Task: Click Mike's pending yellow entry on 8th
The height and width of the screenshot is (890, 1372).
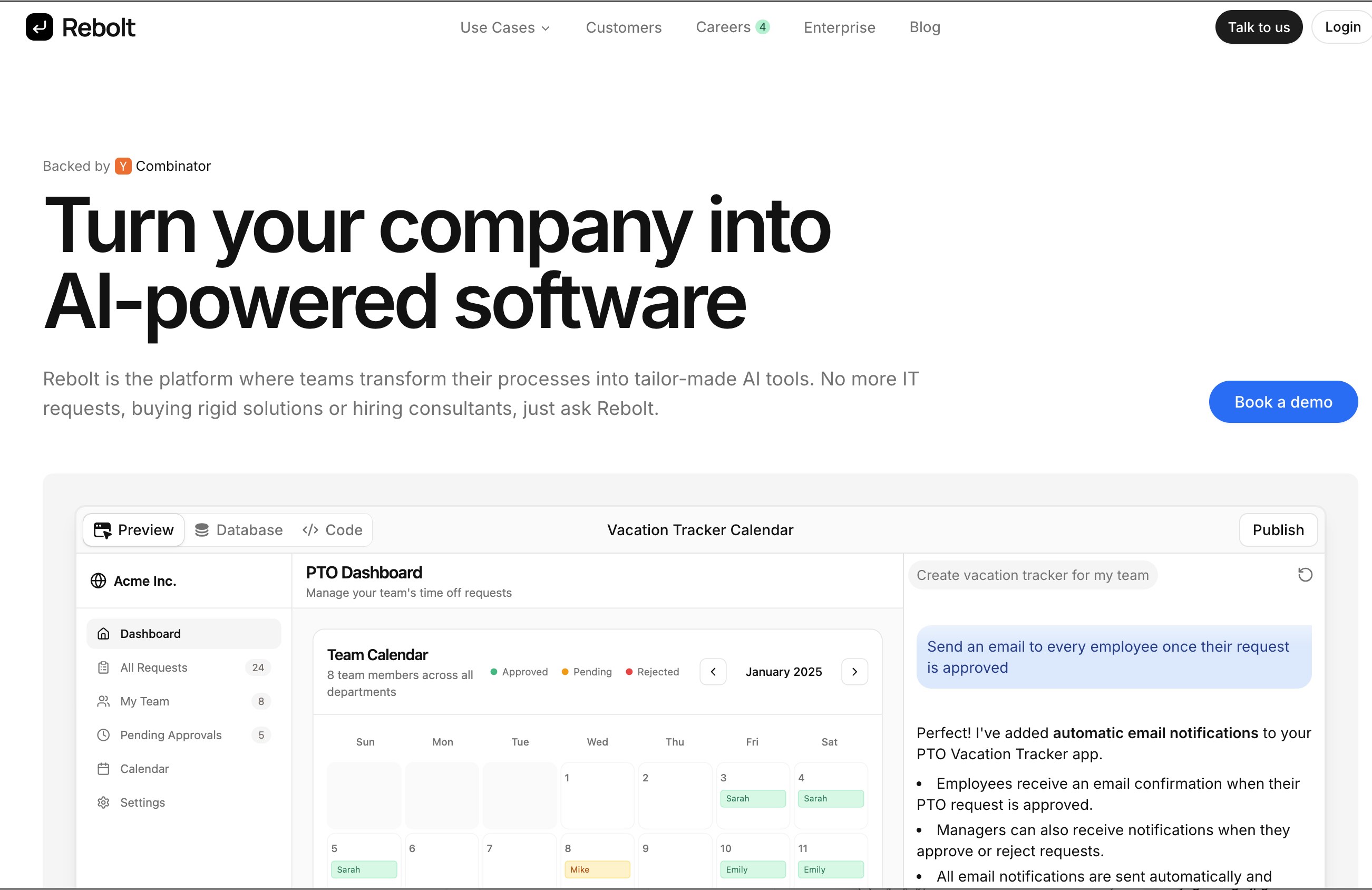Action: [597, 869]
